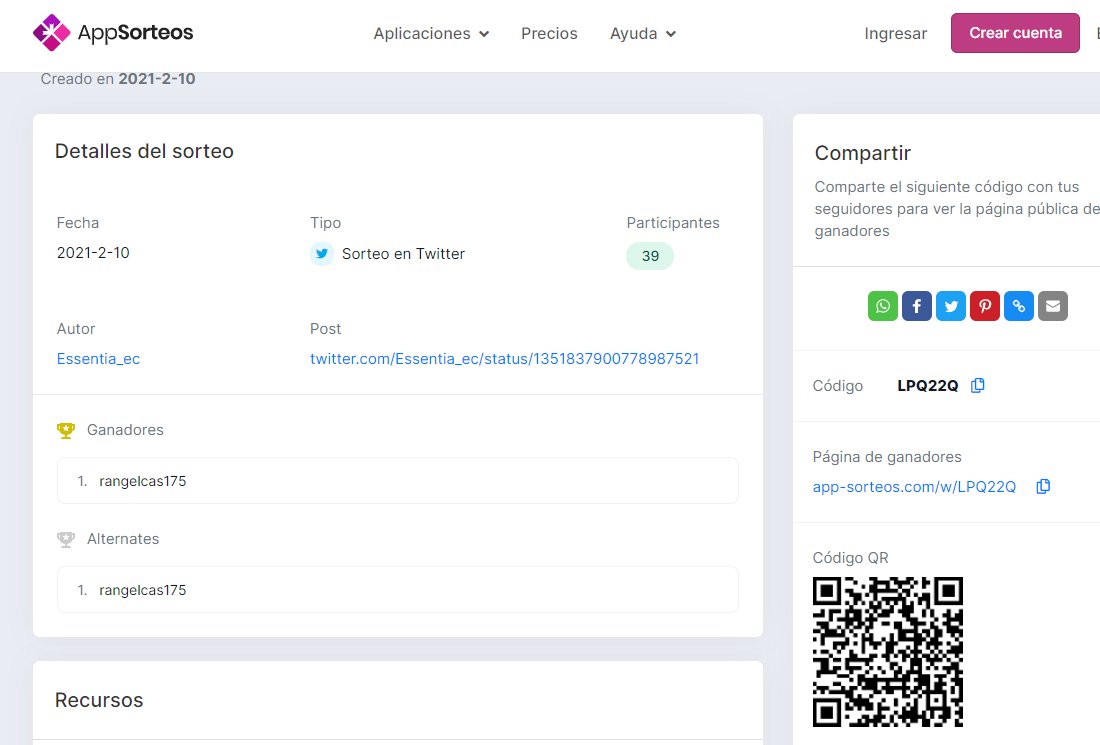The image size is (1100, 745).
Task: Share on Facebook using its icon
Action: [x=917, y=306]
